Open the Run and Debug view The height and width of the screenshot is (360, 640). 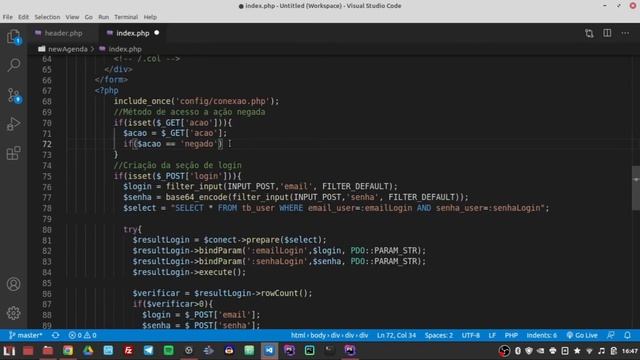(13, 124)
